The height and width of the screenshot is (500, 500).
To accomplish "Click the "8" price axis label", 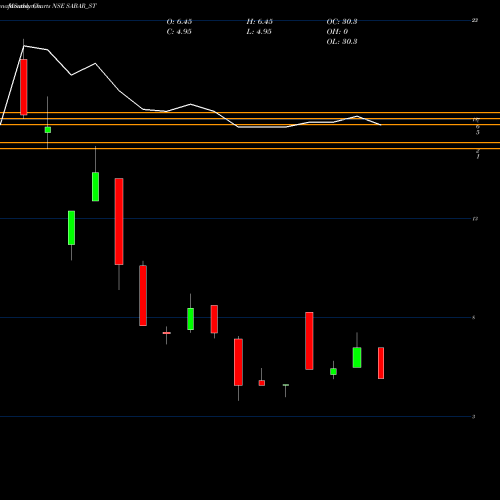I will click(474, 317).
